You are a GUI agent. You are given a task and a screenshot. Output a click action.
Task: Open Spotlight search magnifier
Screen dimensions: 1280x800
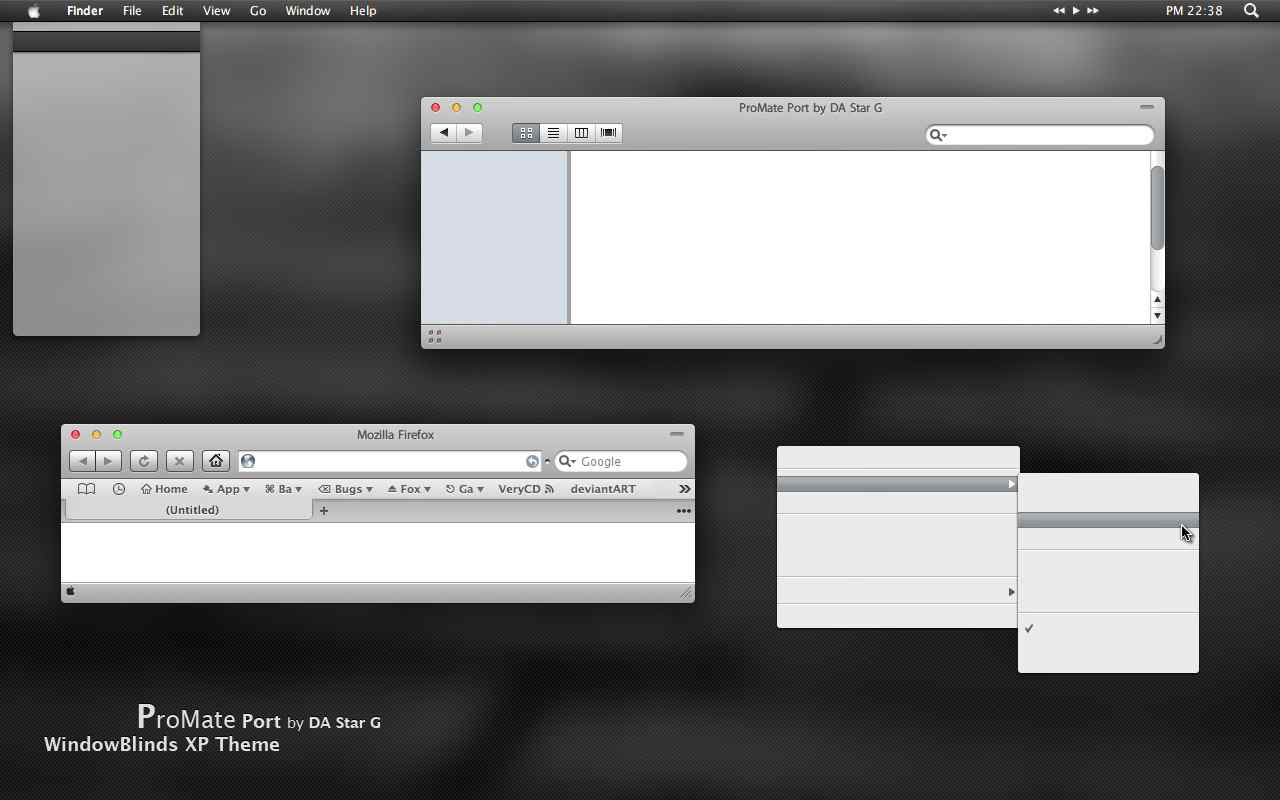(1251, 11)
